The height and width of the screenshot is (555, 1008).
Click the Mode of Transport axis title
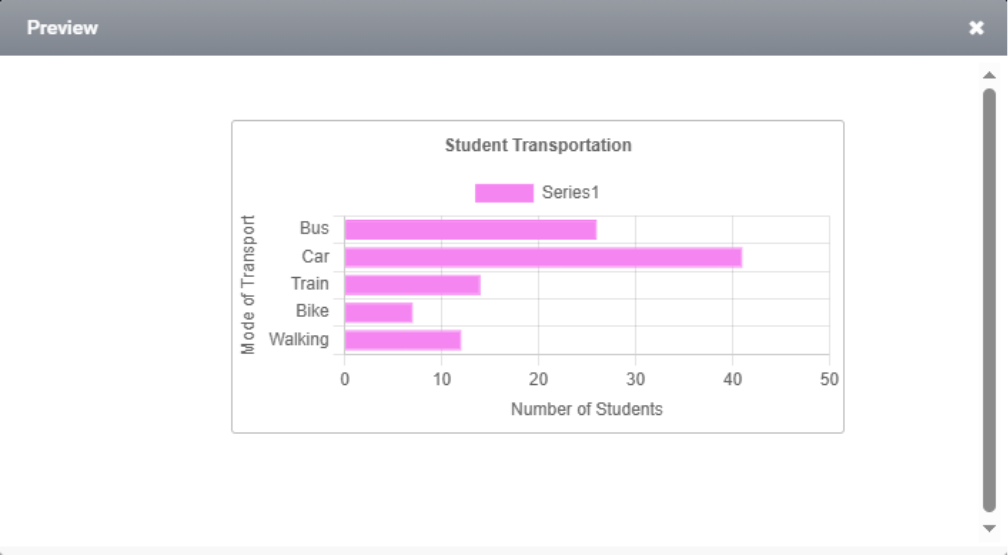coord(249,285)
